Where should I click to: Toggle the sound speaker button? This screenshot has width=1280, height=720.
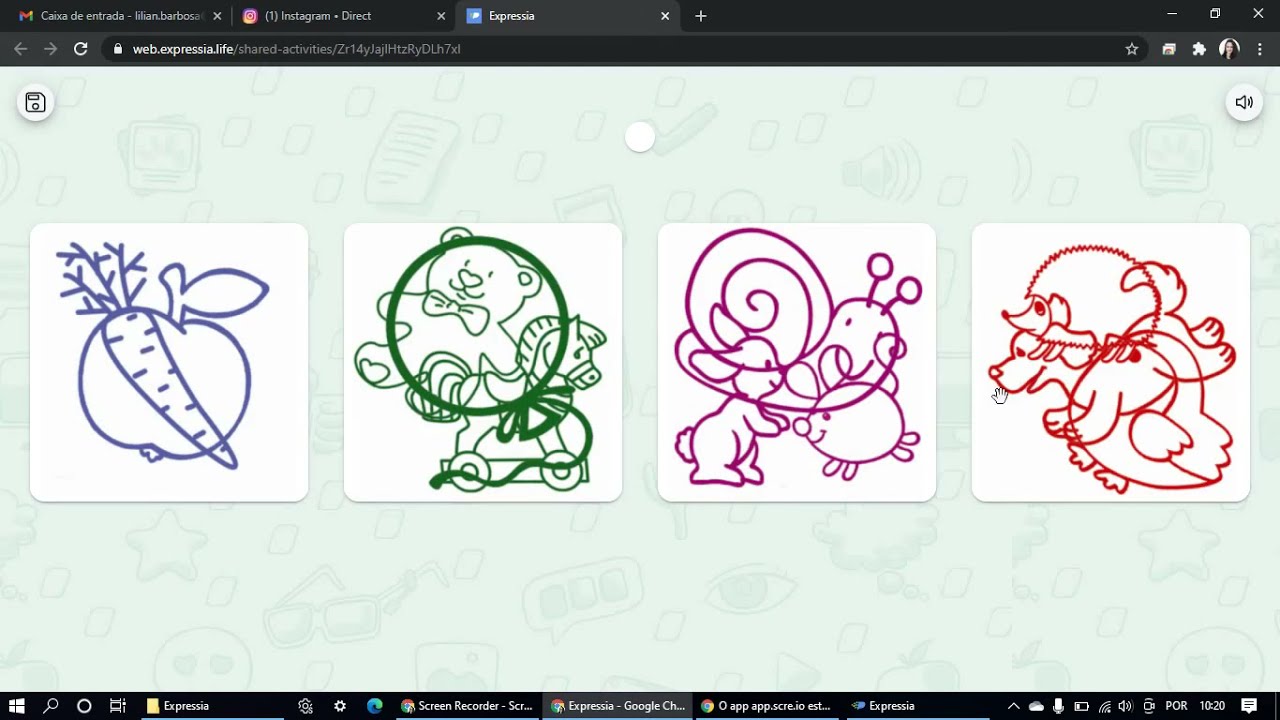pyautogui.click(x=1244, y=102)
